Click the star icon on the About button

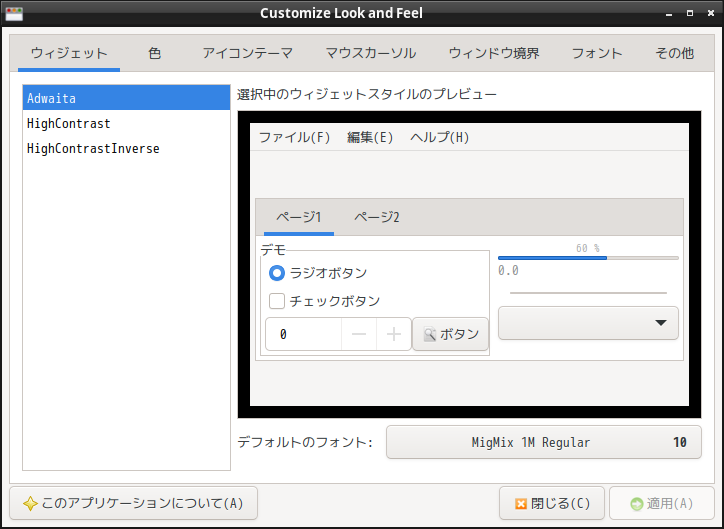pos(31,503)
